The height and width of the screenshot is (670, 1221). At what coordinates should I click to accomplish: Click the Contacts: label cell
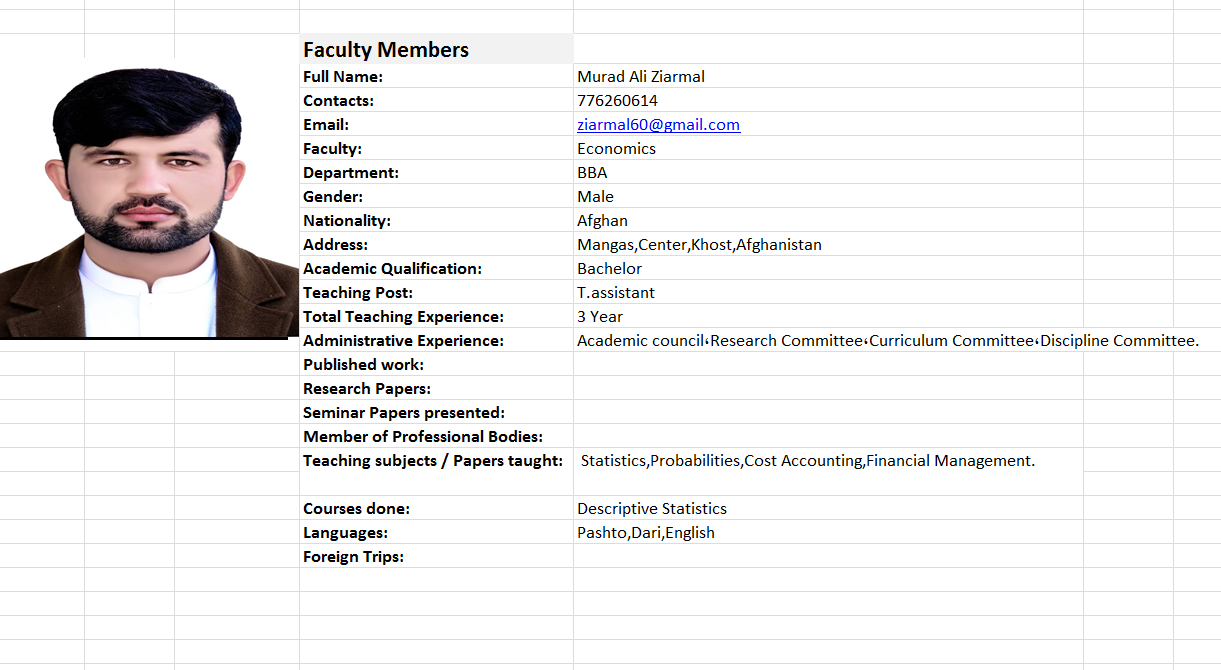(436, 100)
